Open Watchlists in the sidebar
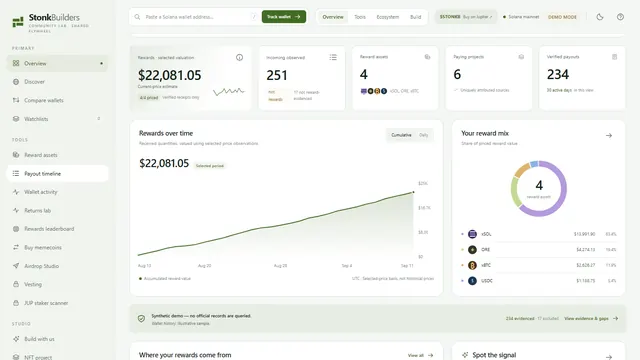Image resolution: width=640 pixels, height=360 pixels. [x=57, y=119]
